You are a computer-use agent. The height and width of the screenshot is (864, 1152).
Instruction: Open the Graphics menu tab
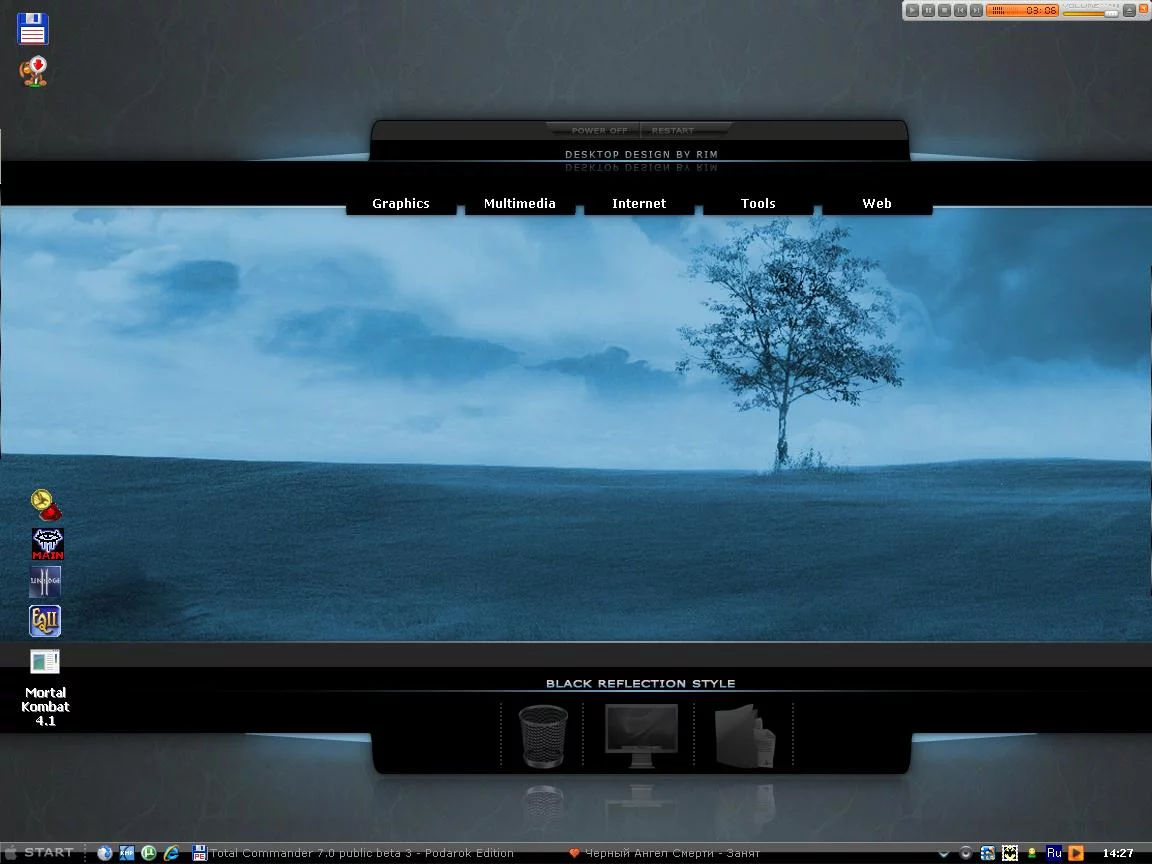400,203
